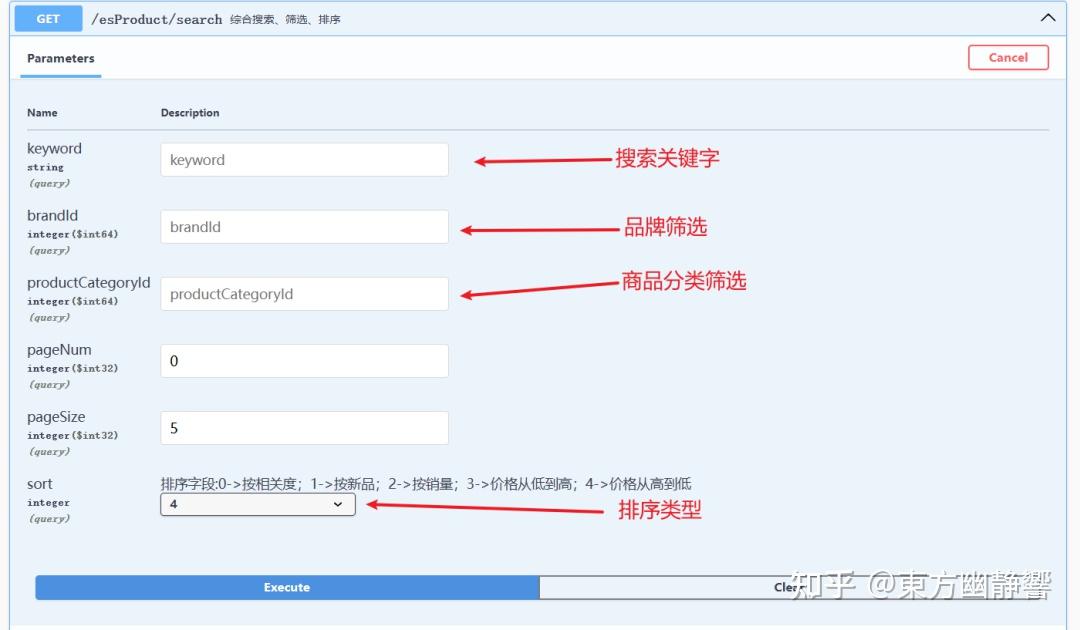Click the brandId input field
The width and height of the screenshot is (1080, 630).
304,226
